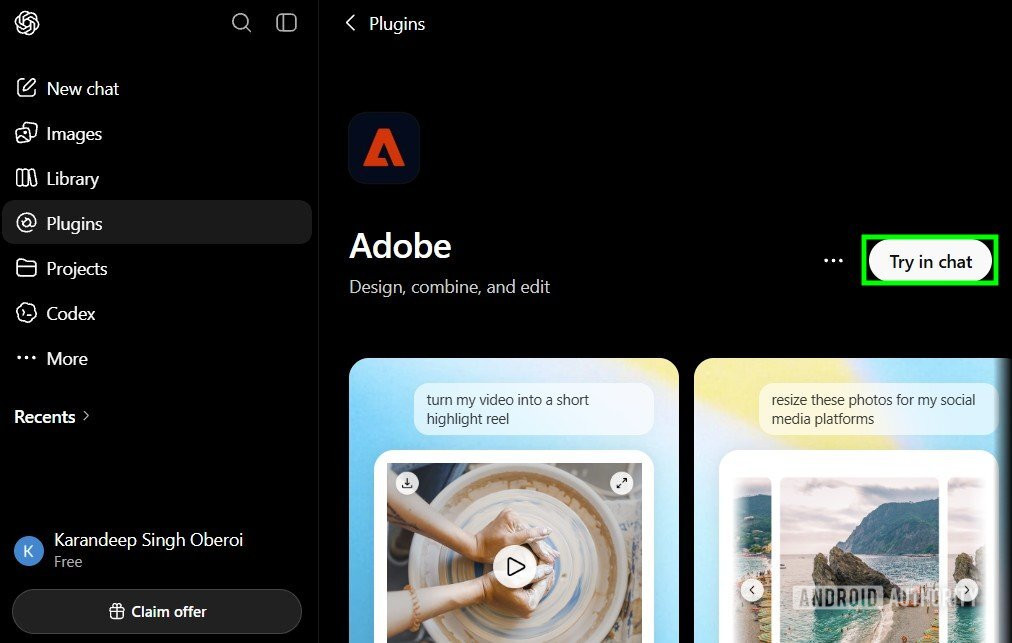The height and width of the screenshot is (643, 1012).
Task: Click the ChatGPT logo icon
Action: tap(26, 23)
